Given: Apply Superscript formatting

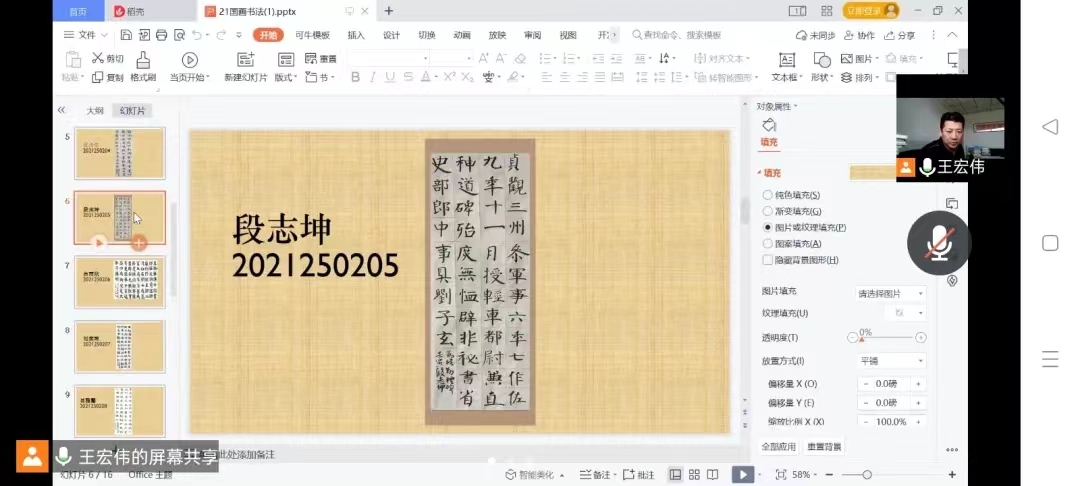Looking at the screenshot, I should click(449, 77).
